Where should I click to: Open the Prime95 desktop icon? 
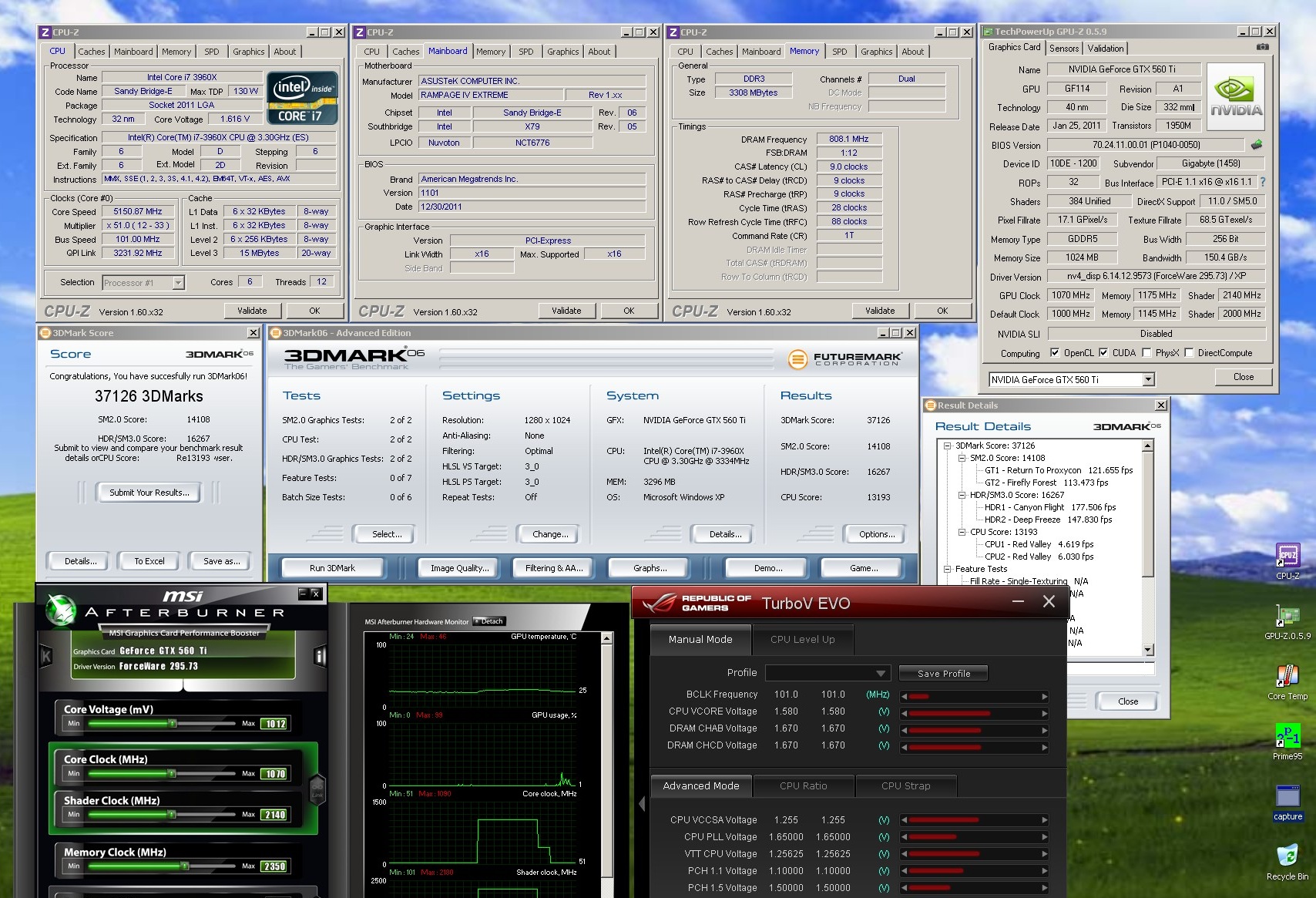(1287, 742)
